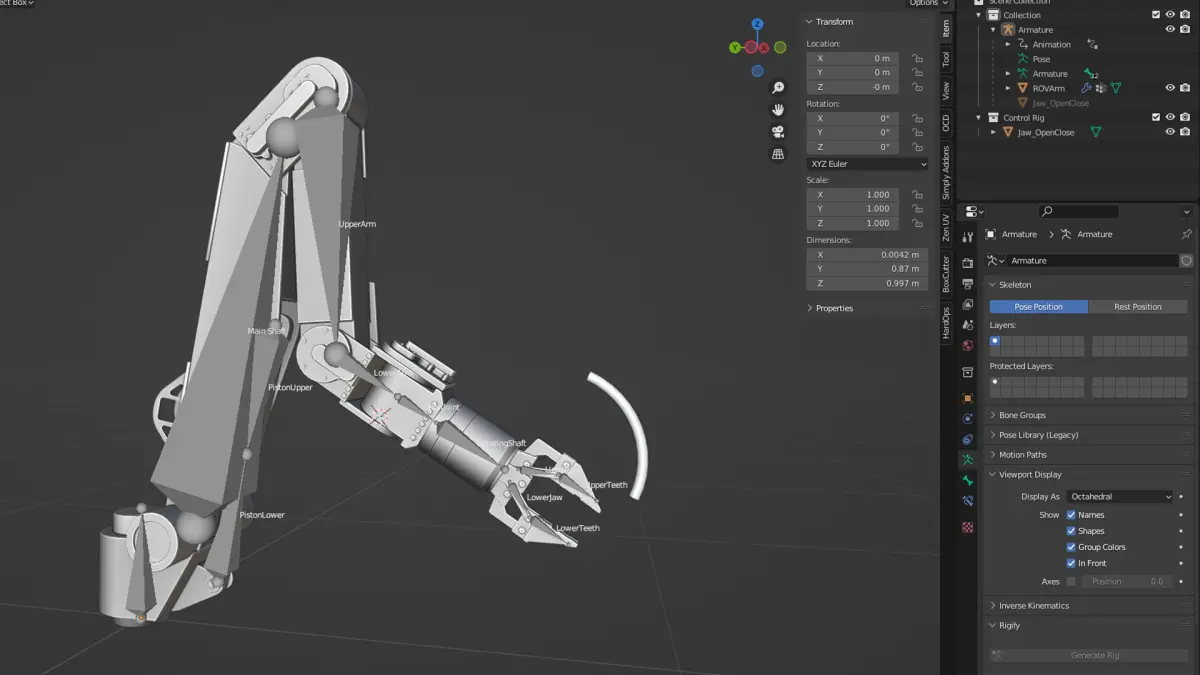
Task: Open the Texture properties tab checker icon
Action: (x=967, y=527)
